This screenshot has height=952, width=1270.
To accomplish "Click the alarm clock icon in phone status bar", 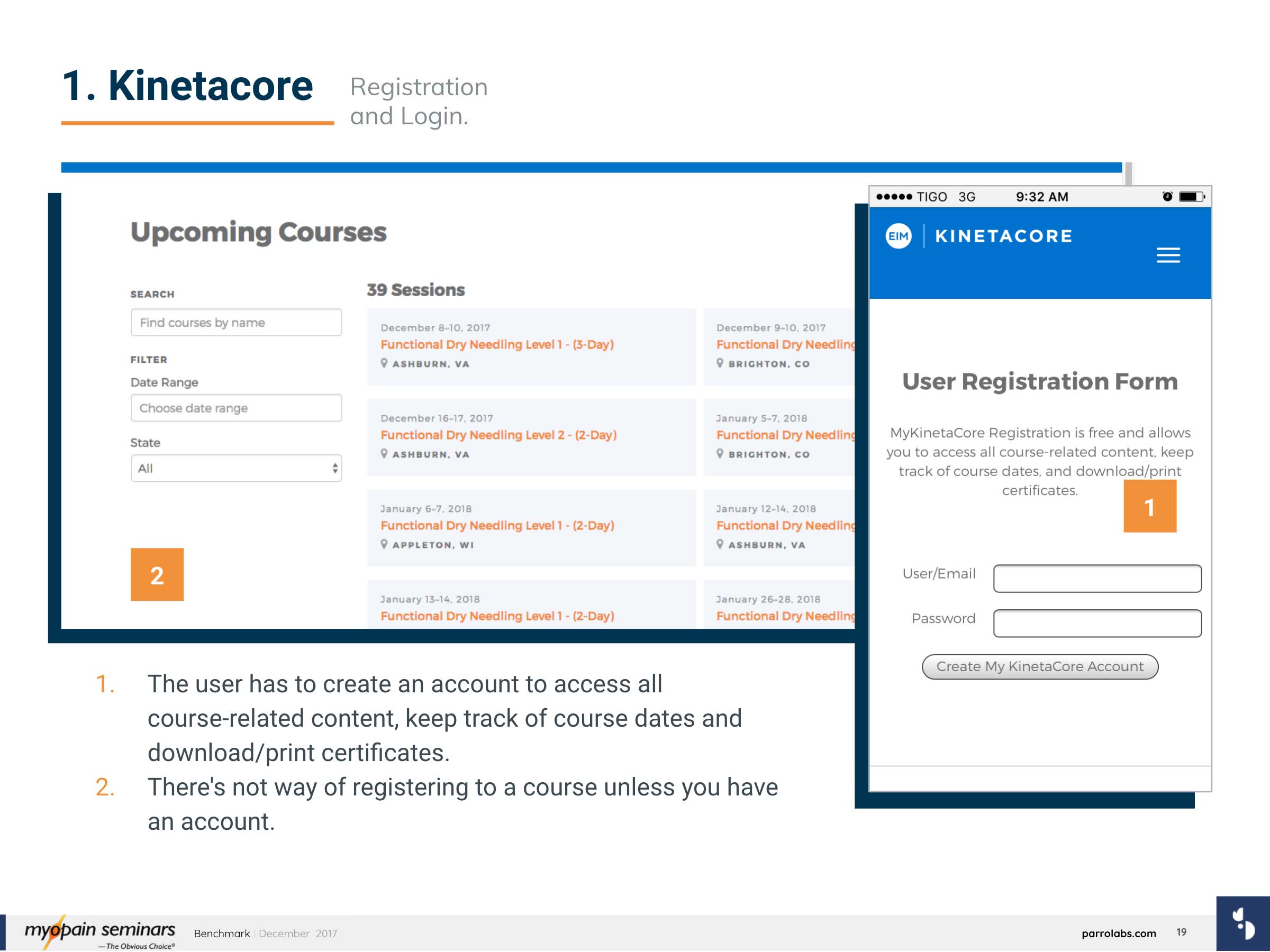I will (x=1167, y=196).
